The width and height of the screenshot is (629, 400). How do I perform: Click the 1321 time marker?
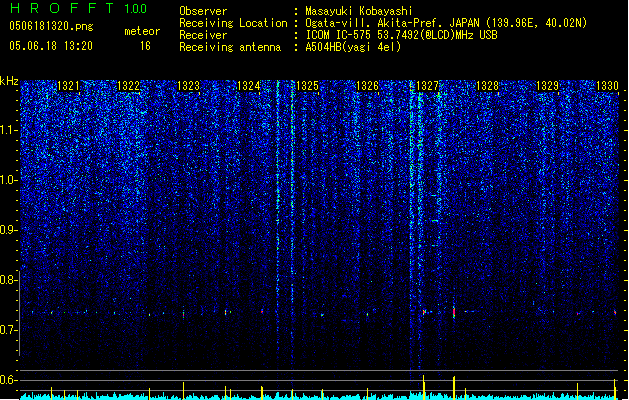[x=68, y=86]
